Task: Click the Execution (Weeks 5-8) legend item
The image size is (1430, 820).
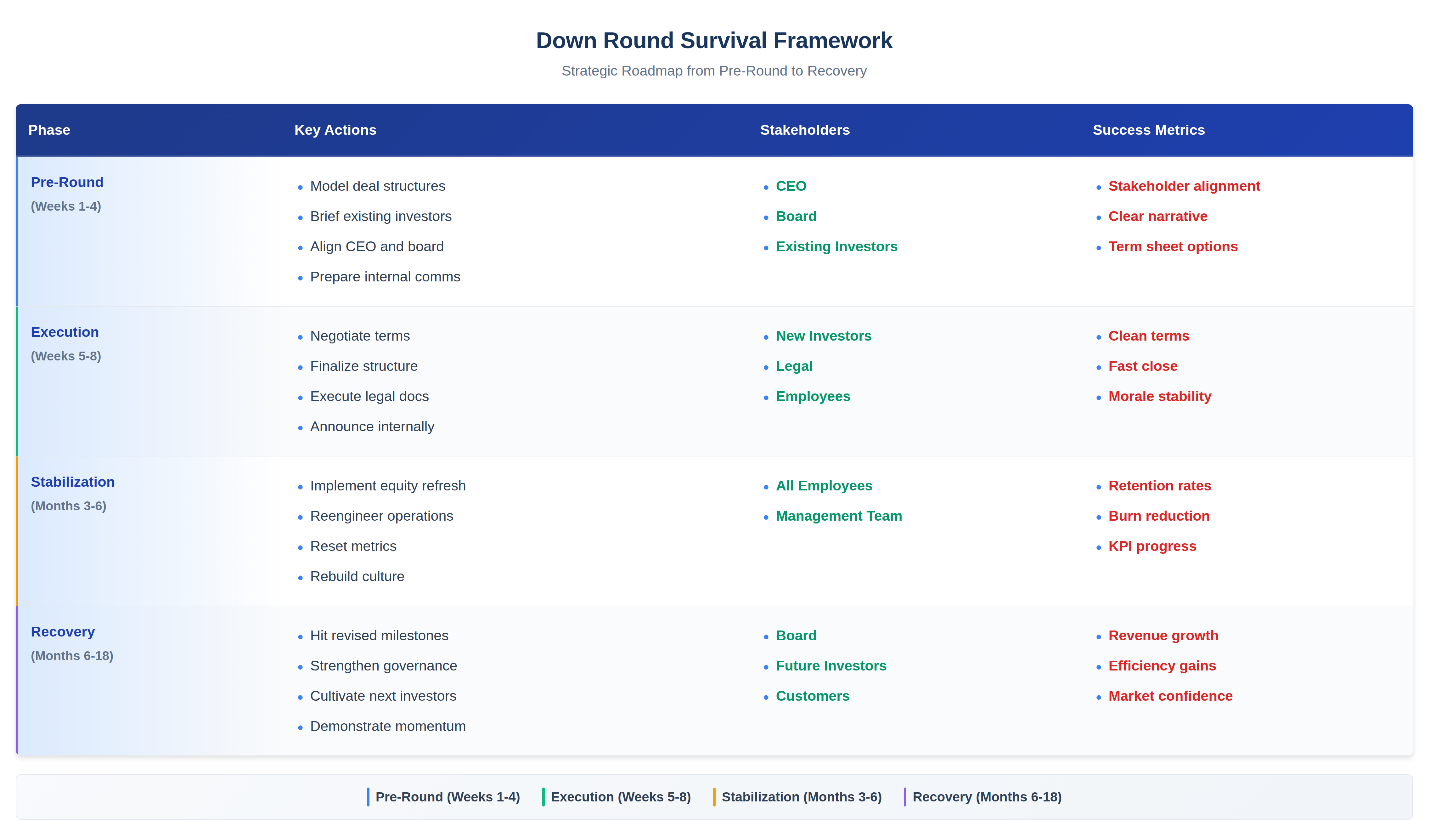Action: coord(619,797)
